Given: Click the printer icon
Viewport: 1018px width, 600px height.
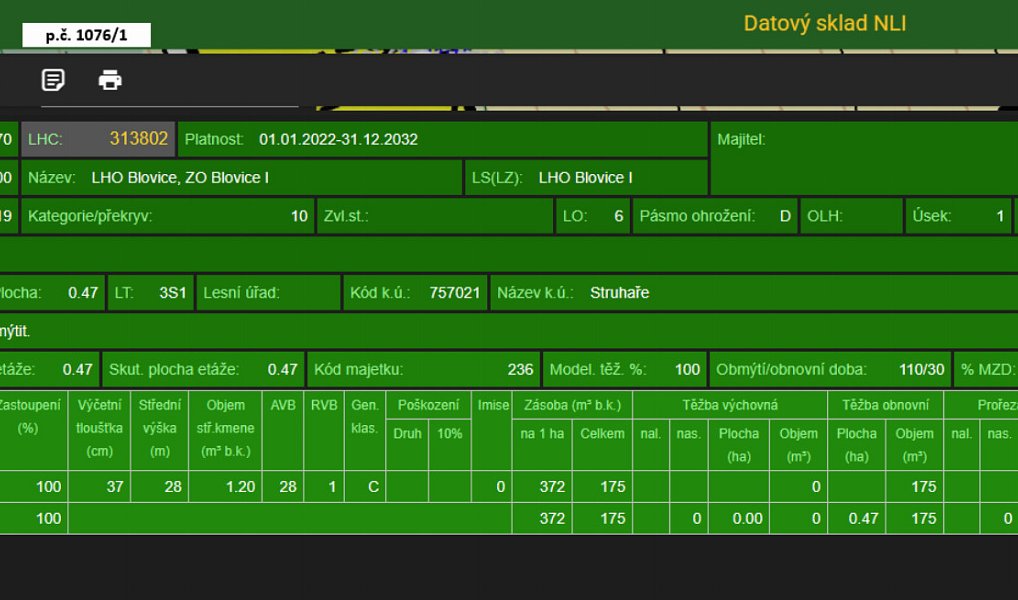Looking at the screenshot, I should pyautogui.click(x=110, y=80).
